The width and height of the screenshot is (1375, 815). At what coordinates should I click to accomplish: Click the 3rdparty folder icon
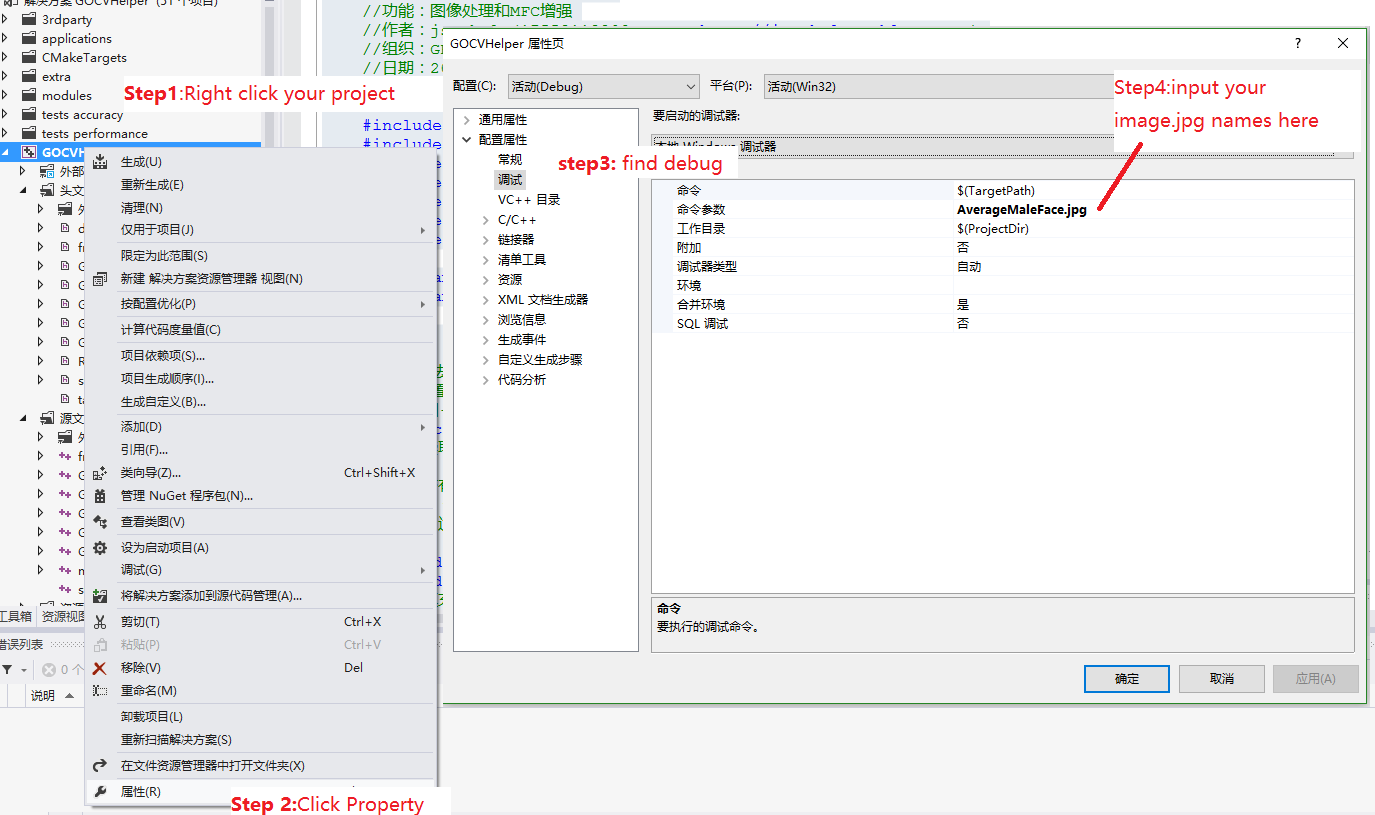pos(28,20)
